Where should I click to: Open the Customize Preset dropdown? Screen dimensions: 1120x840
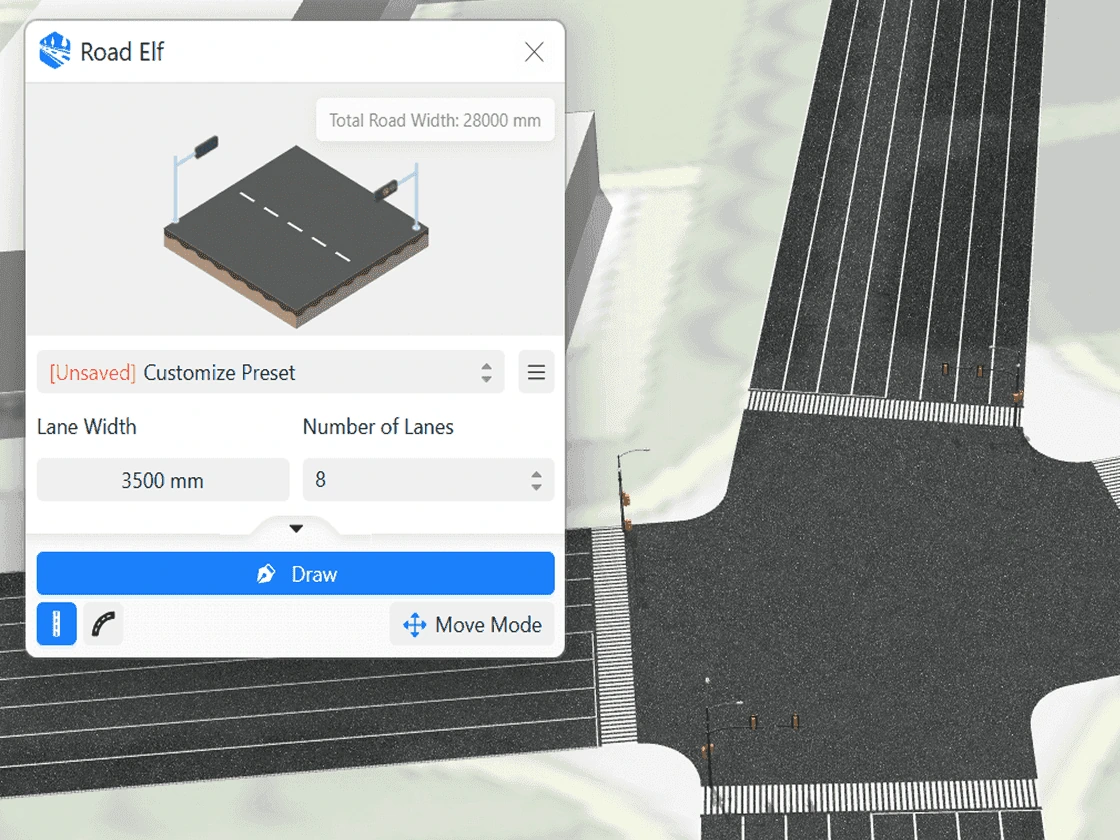(x=270, y=373)
